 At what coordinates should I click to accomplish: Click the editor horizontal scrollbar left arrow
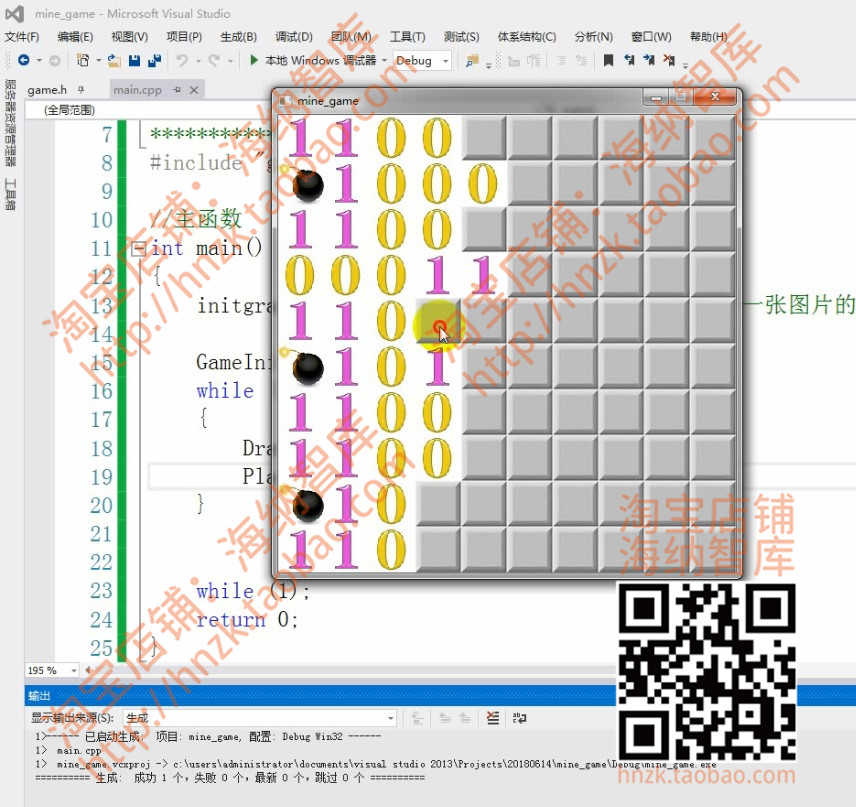pyautogui.click(x=87, y=669)
